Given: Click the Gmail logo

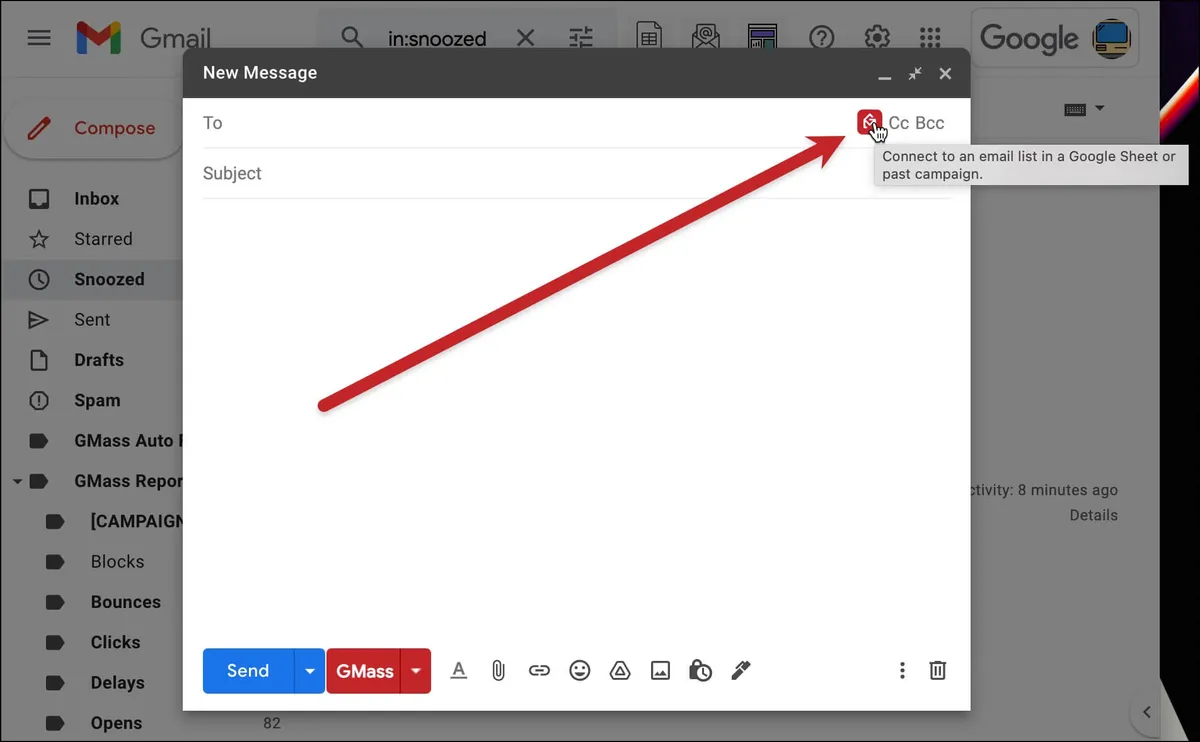Looking at the screenshot, I should pos(144,38).
